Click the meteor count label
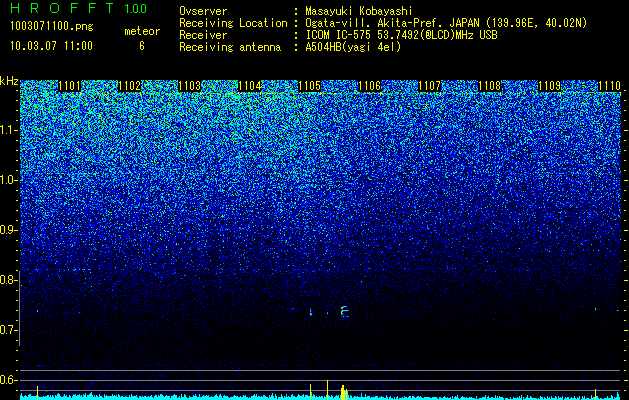 pyautogui.click(x=142, y=31)
